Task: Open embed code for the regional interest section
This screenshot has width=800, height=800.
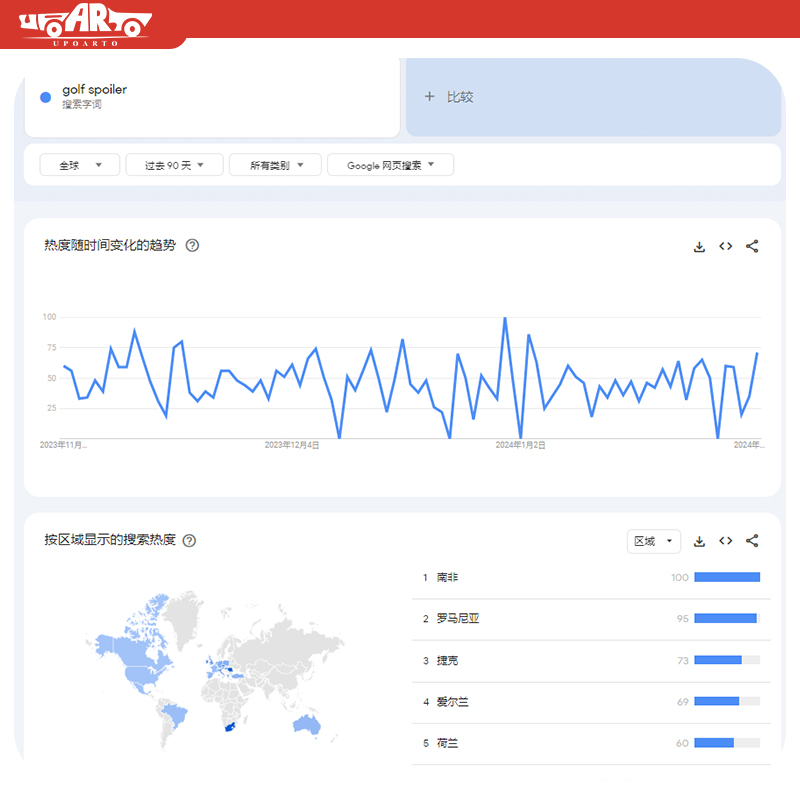Action: pos(726,541)
